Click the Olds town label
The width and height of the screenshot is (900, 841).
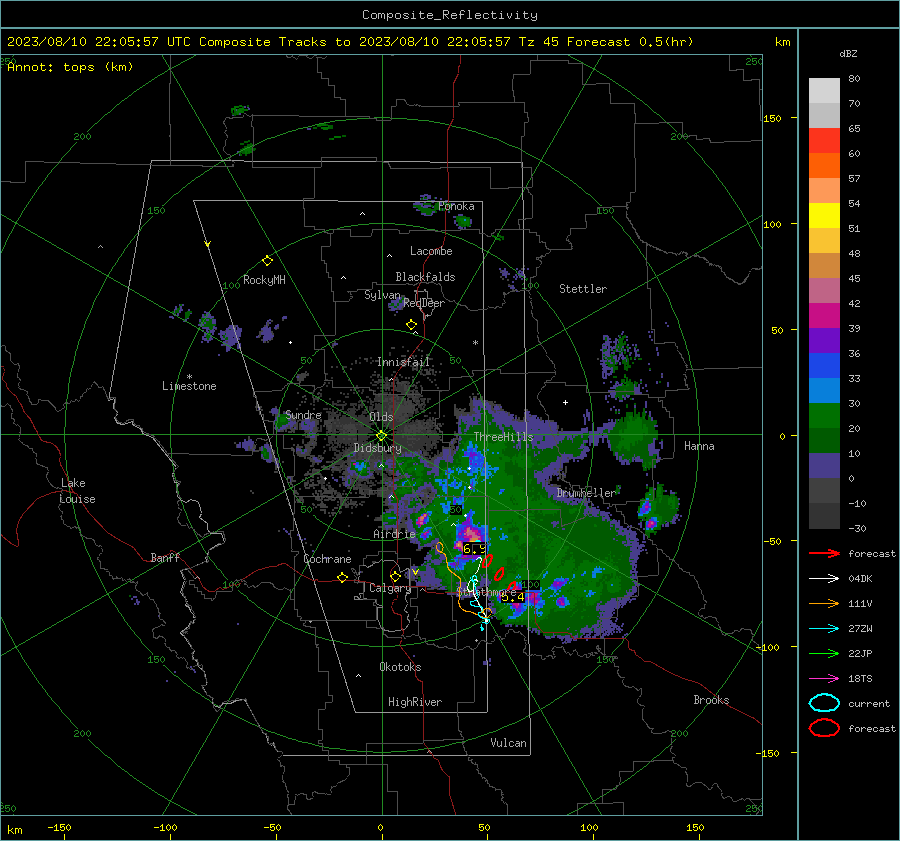tap(381, 417)
